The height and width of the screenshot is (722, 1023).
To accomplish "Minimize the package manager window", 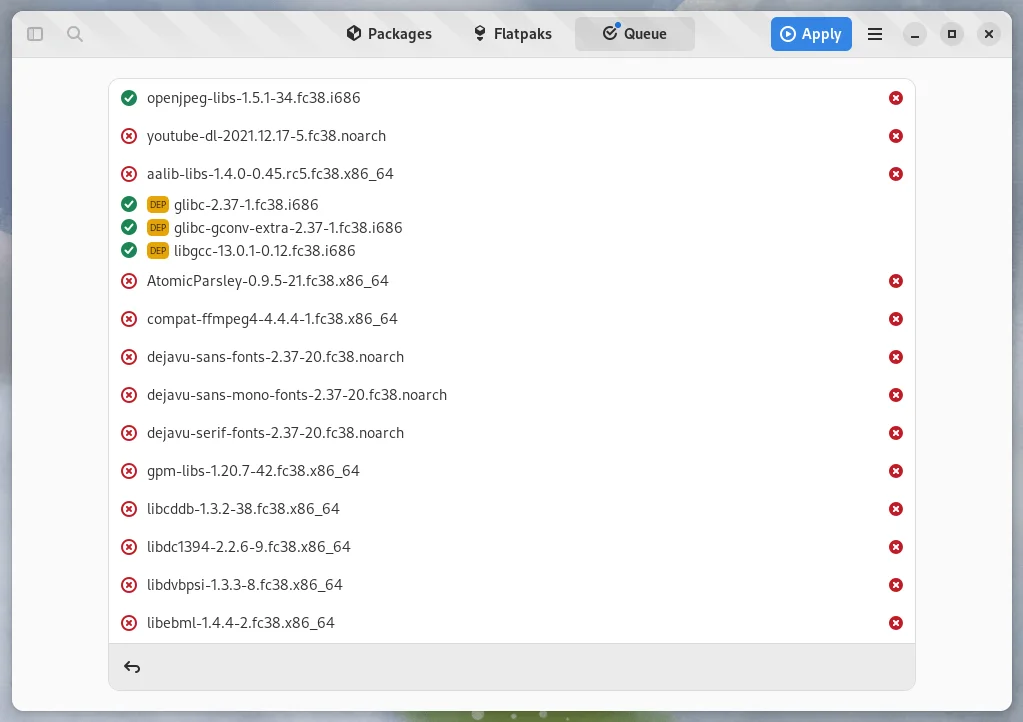I will [x=915, y=34].
